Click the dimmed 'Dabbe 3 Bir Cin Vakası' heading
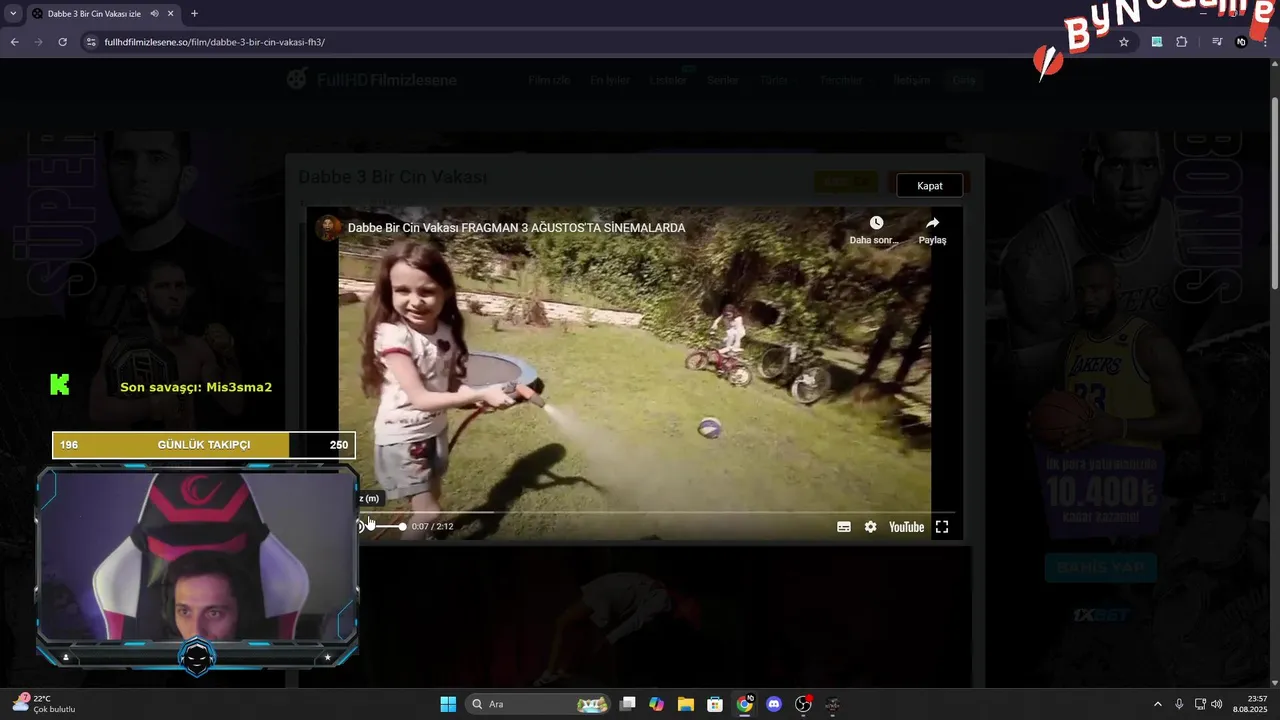The height and width of the screenshot is (720, 1280). pyautogui.click(x=393, y=177)
